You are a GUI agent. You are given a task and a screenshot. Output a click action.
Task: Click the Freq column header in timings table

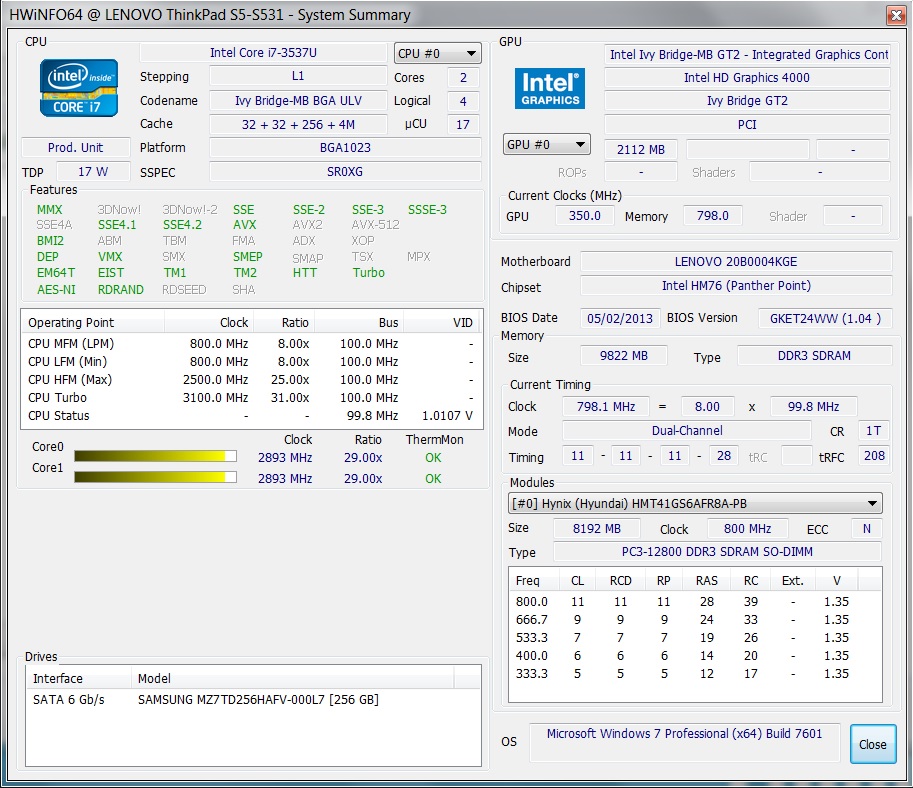click(534, 581)
